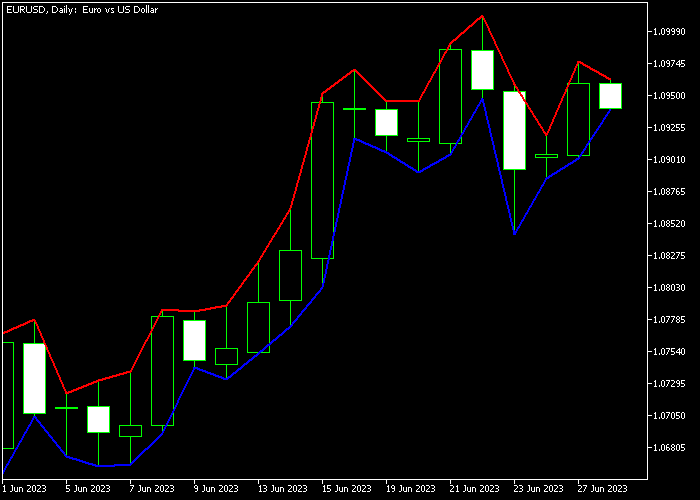Select the 7 Jun 2023 date label
The width and height of the screenshot is (700, 500).
152,489
